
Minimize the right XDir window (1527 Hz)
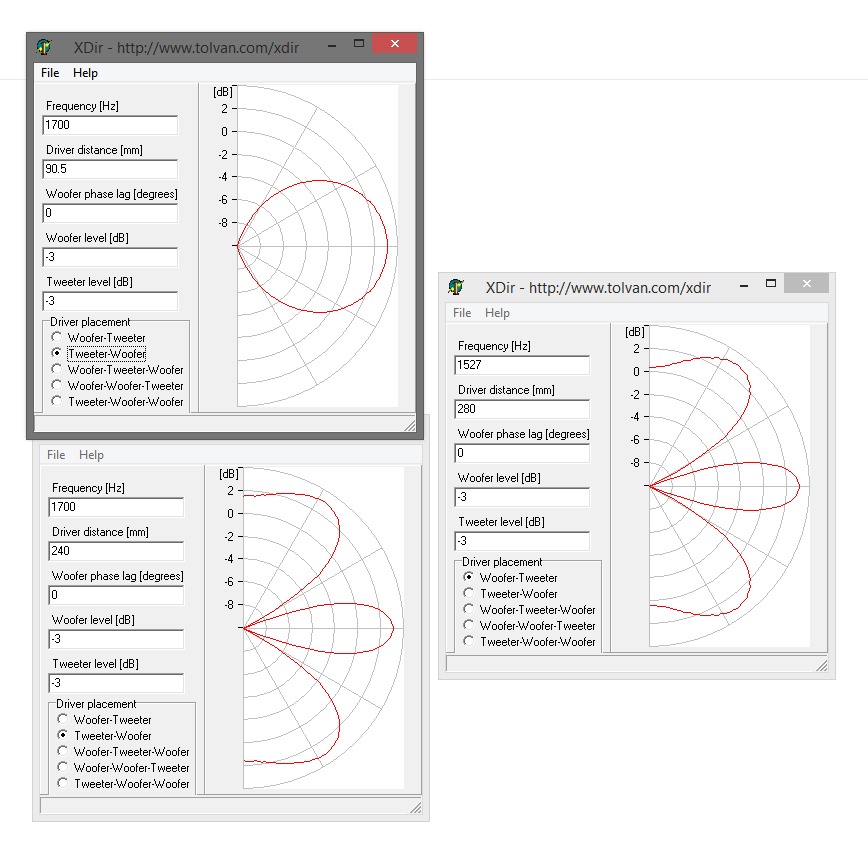pyautogui.click(x=744, y=285)
